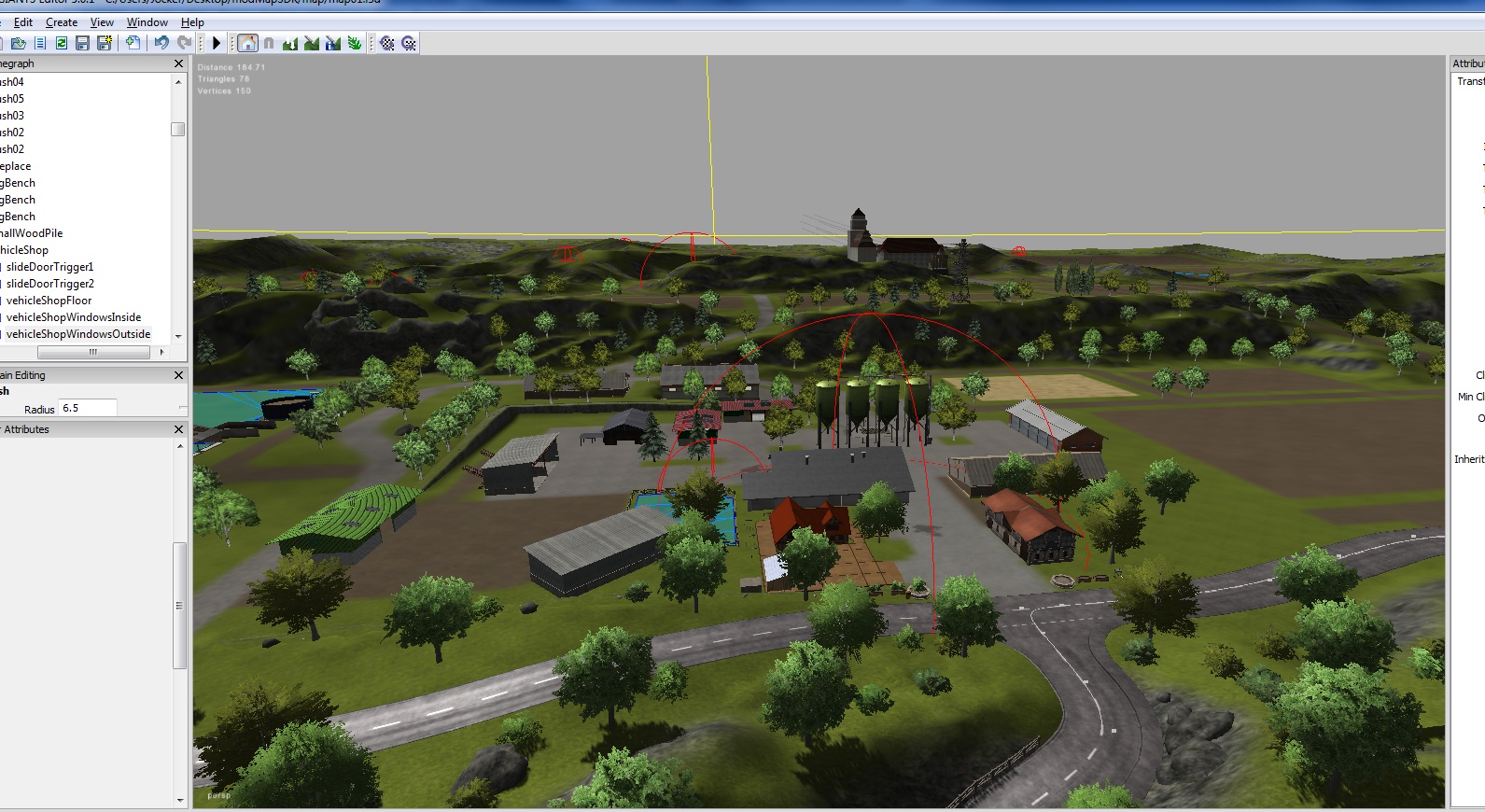
Task: Click the second checkered rotate icon
Action: [409, 43]
